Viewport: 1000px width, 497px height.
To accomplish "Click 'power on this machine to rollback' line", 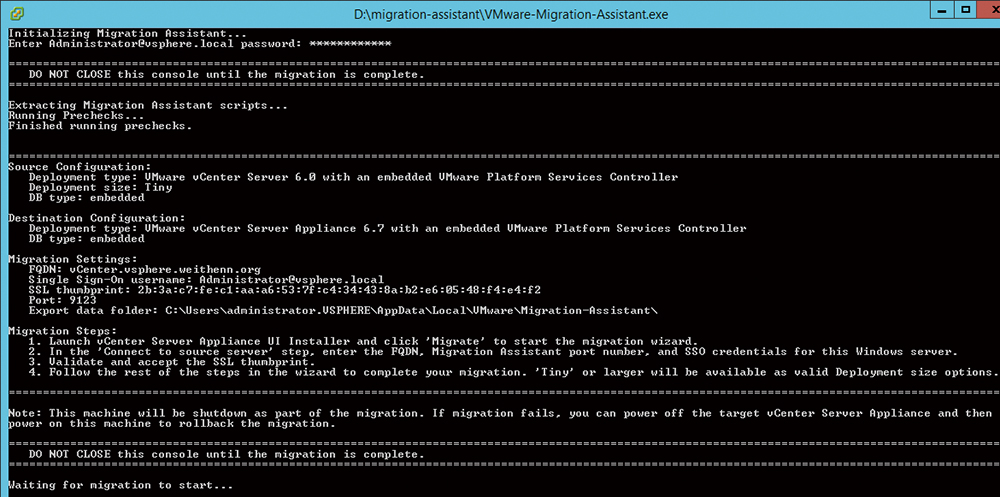I will tap(172, 423).
